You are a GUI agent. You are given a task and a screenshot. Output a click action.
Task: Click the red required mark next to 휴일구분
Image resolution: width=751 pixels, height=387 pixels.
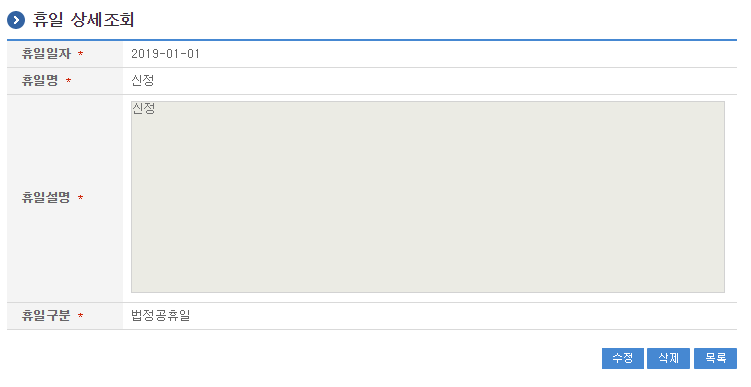point(80,316)
